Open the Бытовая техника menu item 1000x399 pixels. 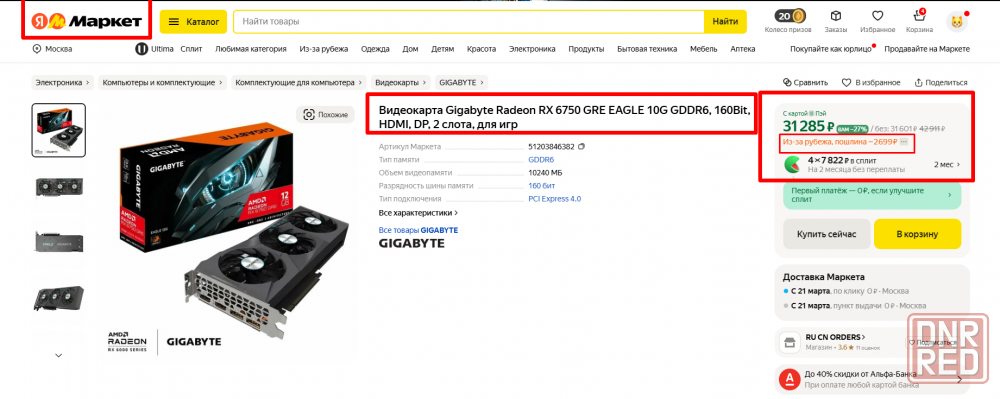[x=647, y=49]
